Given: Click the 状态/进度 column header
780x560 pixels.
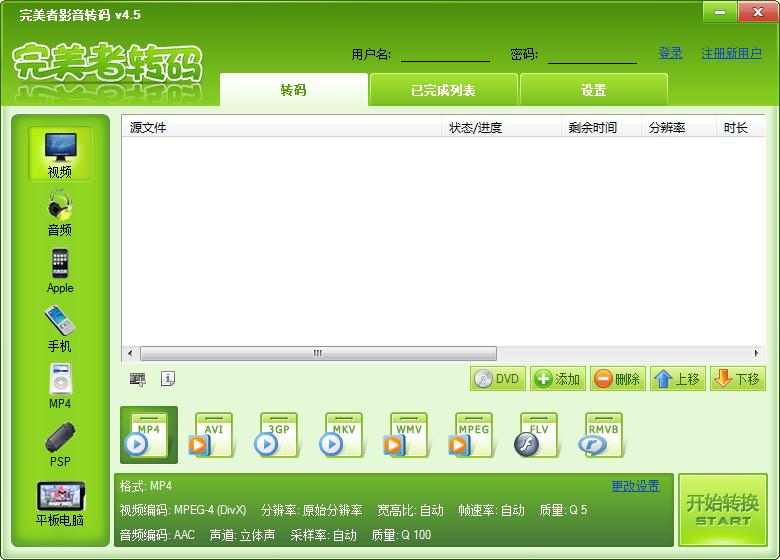Looking at the screenshot, I should pos(501,128).
